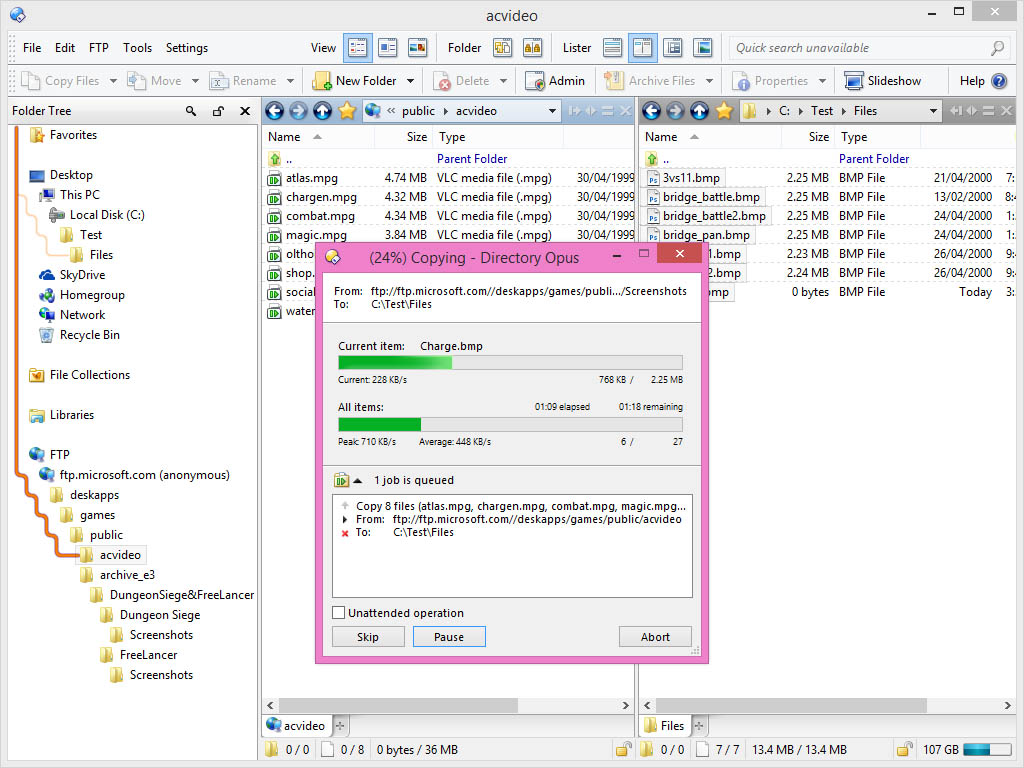Screen dimensions: 1024x768
Task: Select single-pane Lister layout icon
Action: [613, 48]
